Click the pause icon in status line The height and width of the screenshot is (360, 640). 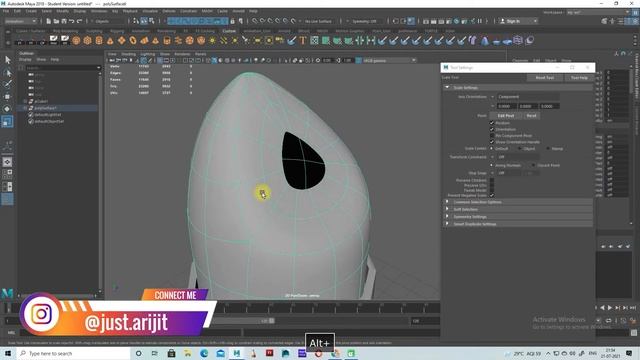480,21
